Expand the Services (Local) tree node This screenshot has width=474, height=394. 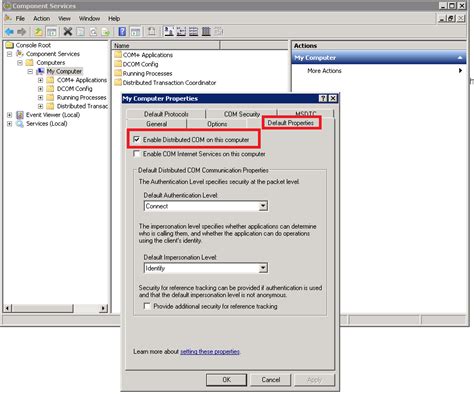tap(10, 124)
